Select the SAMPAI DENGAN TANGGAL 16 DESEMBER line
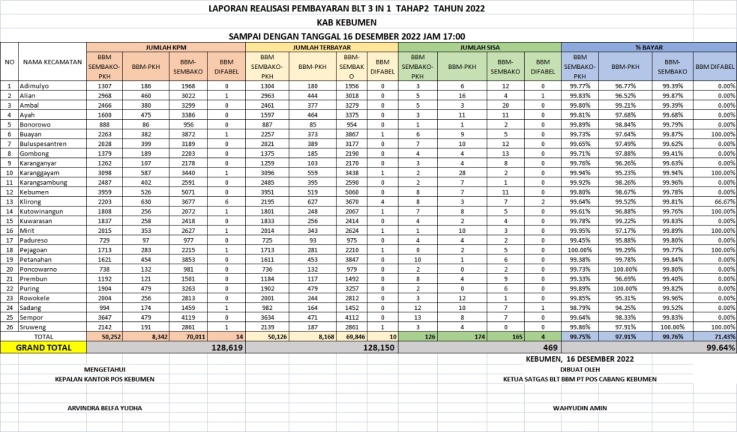The width and height of the screenshot is (737, 432). click(347, 36)
